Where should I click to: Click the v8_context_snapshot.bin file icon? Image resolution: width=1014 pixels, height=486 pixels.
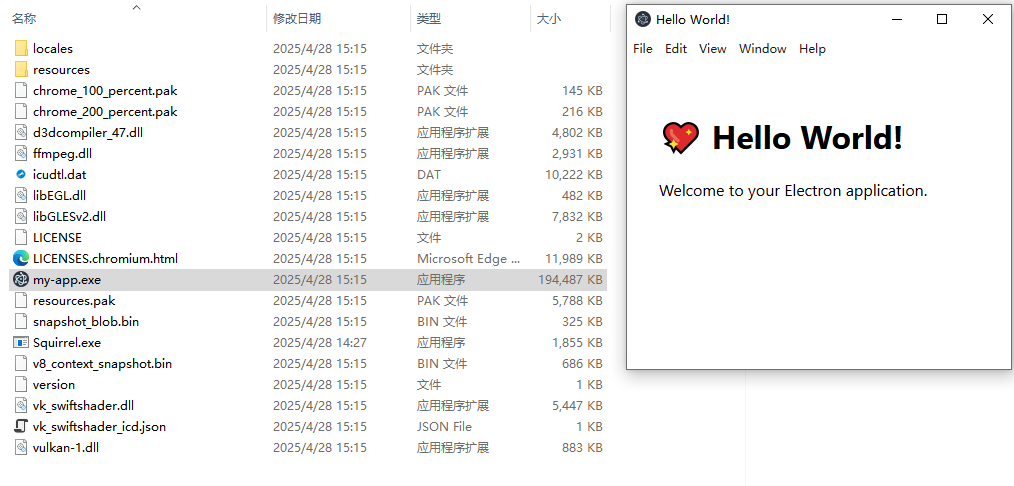21,363
